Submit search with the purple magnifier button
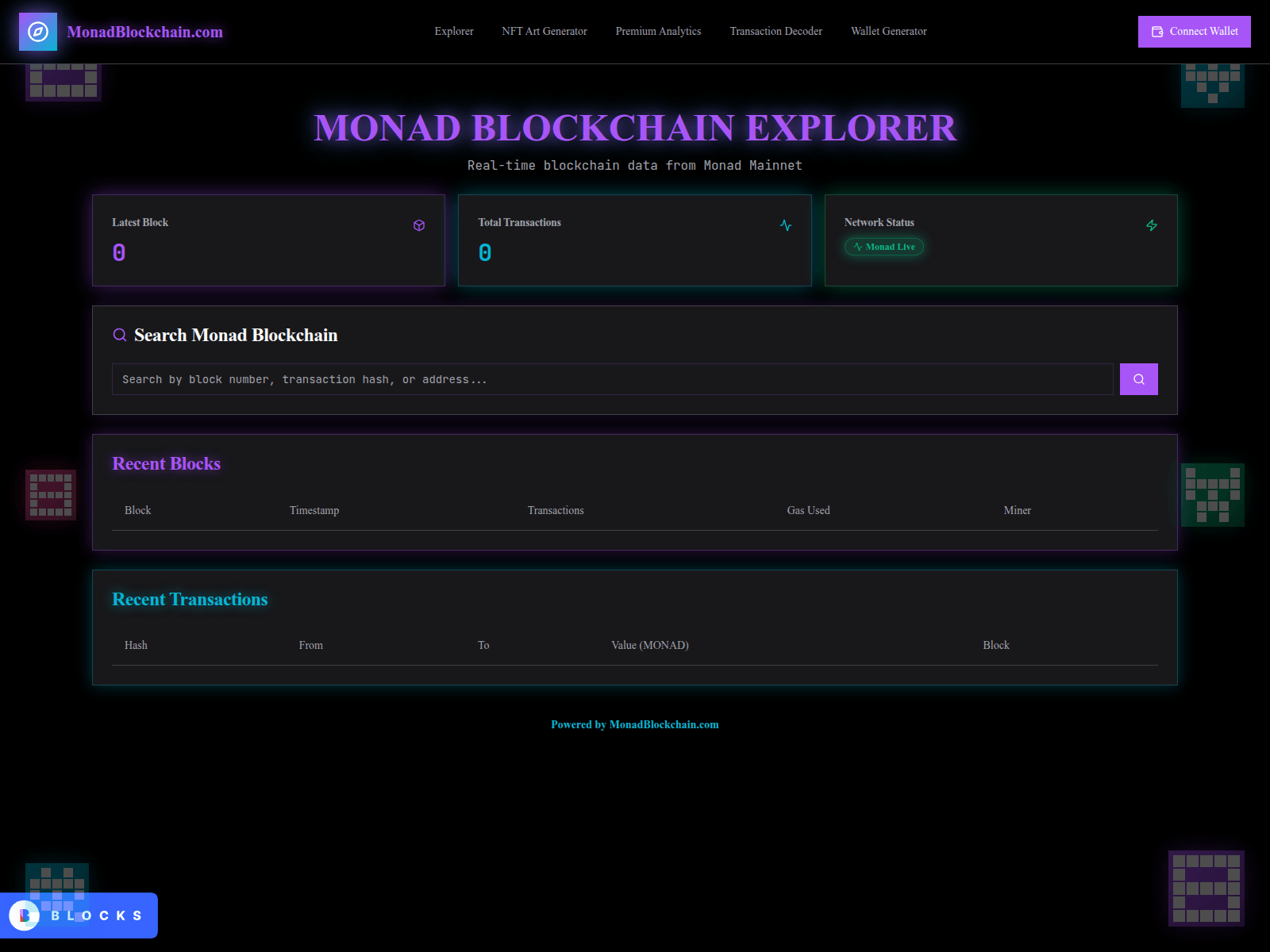The width and height of the screenshot is (1270, 952). tap(1138, 379)
